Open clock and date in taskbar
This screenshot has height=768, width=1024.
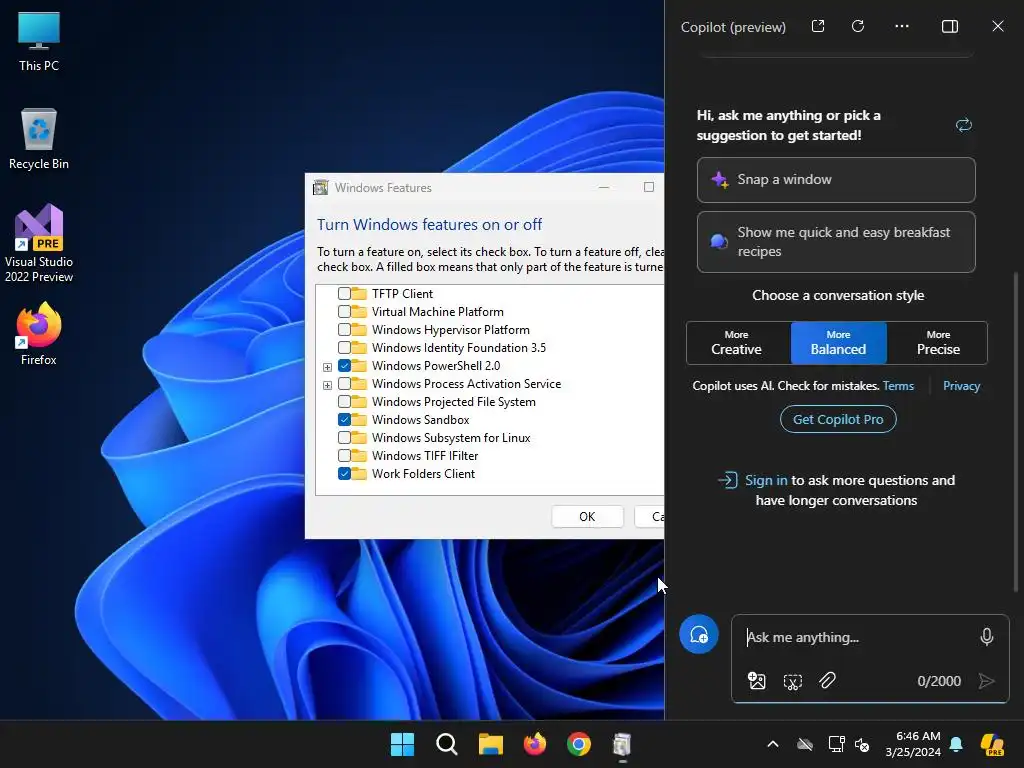tap(913, 744)
